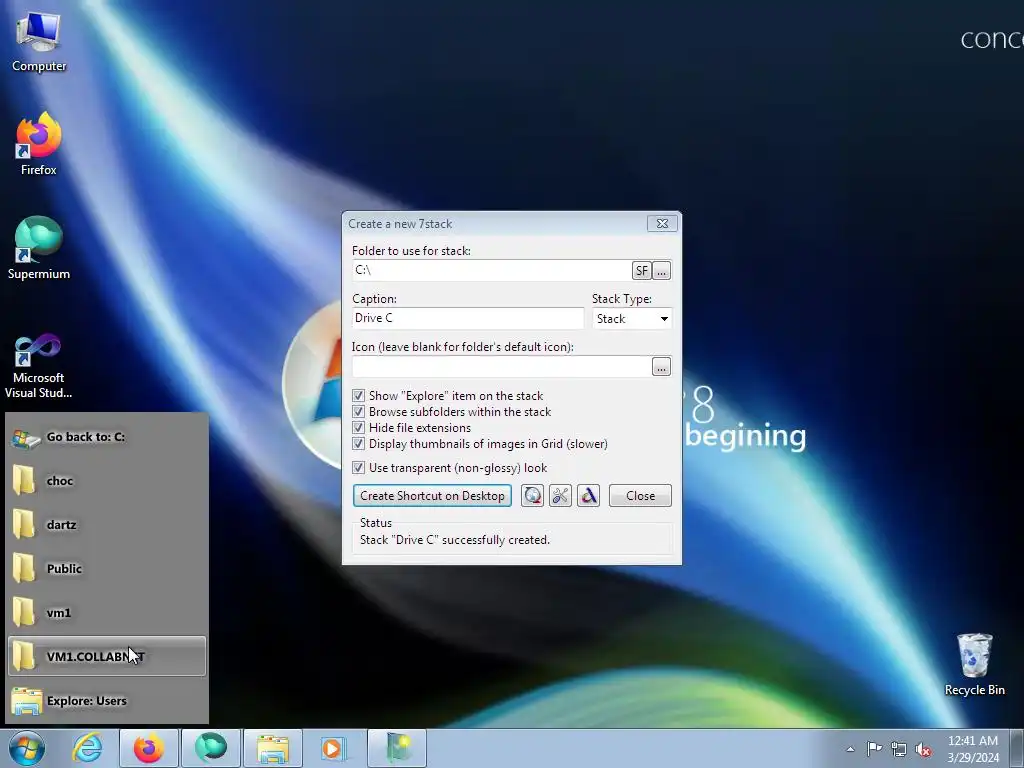Browse for stack folder with ... button
The height and width of the screenshot is (768, 1024).
(662, 270)
